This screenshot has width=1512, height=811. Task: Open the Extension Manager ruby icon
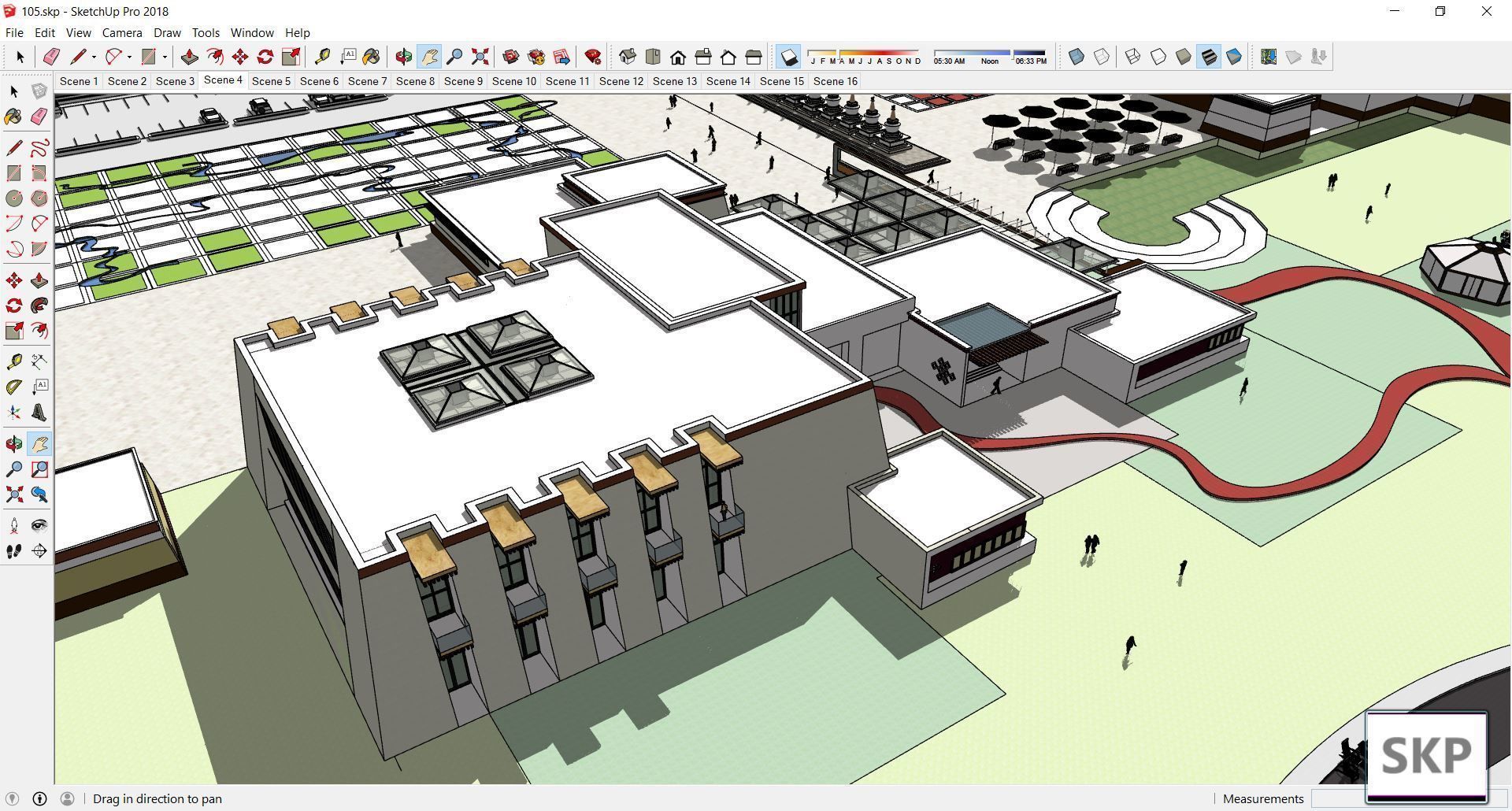(593, 57)
